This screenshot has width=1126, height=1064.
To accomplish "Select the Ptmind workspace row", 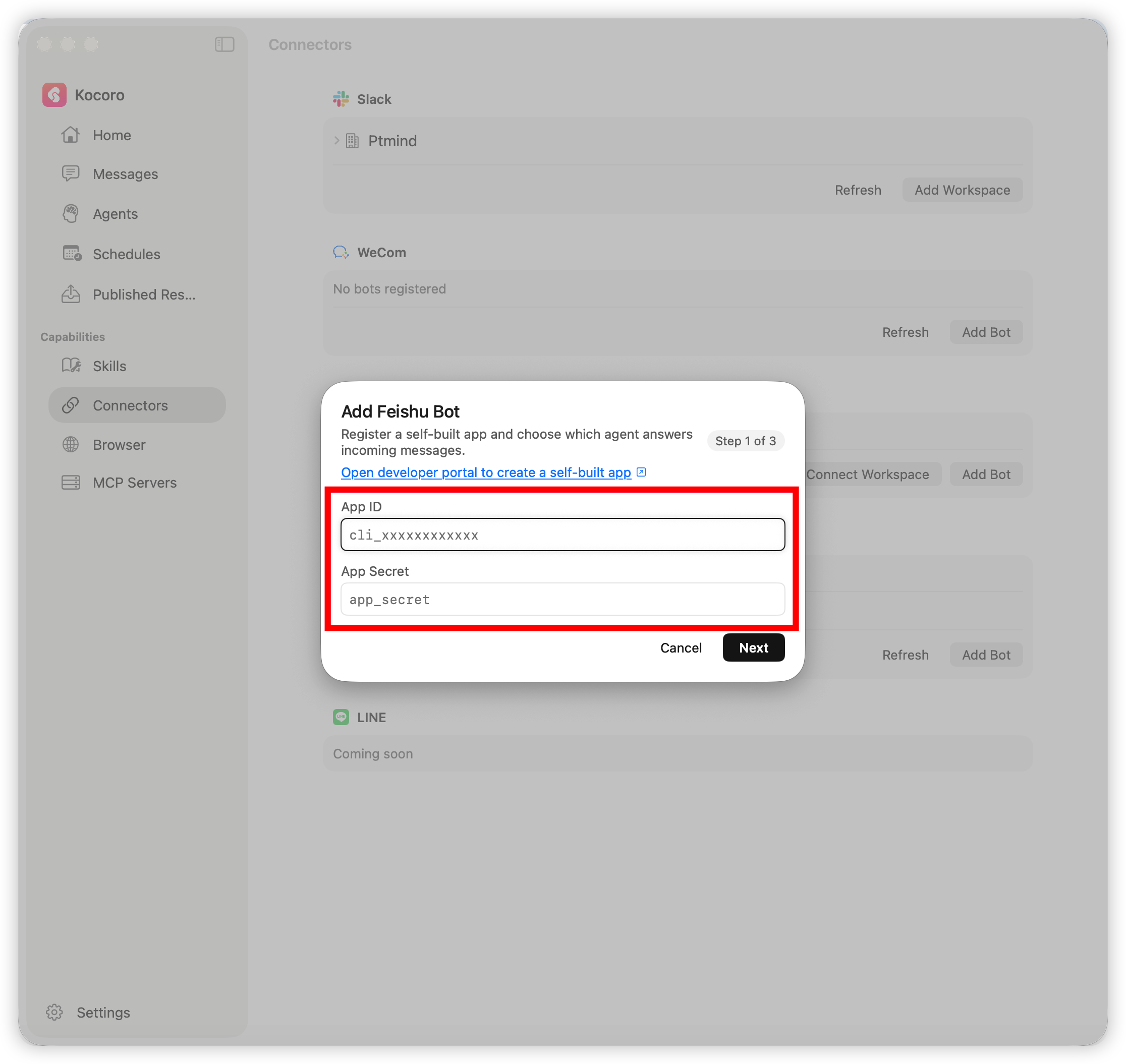I will 678,141.
